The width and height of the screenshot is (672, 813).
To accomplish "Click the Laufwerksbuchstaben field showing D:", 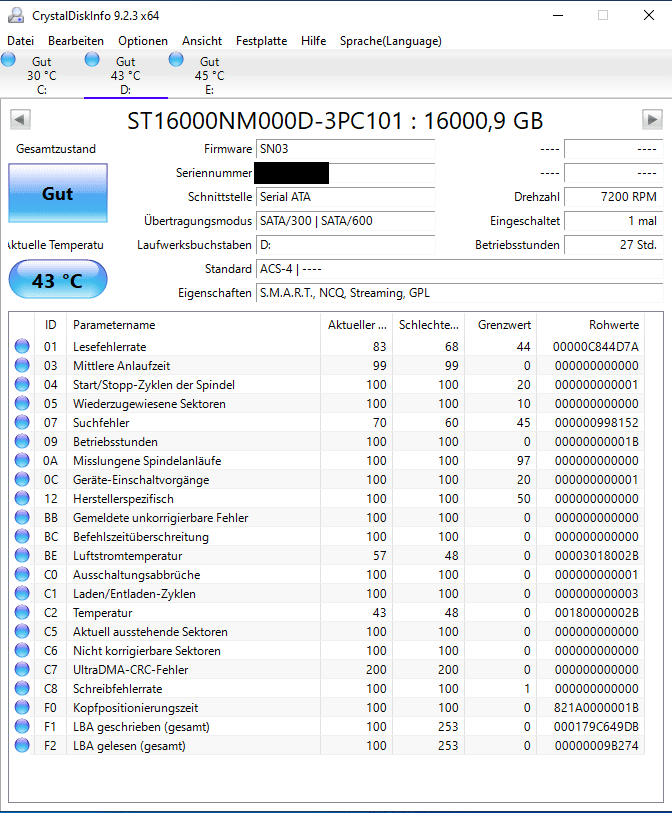I will (x=345, y=245).
